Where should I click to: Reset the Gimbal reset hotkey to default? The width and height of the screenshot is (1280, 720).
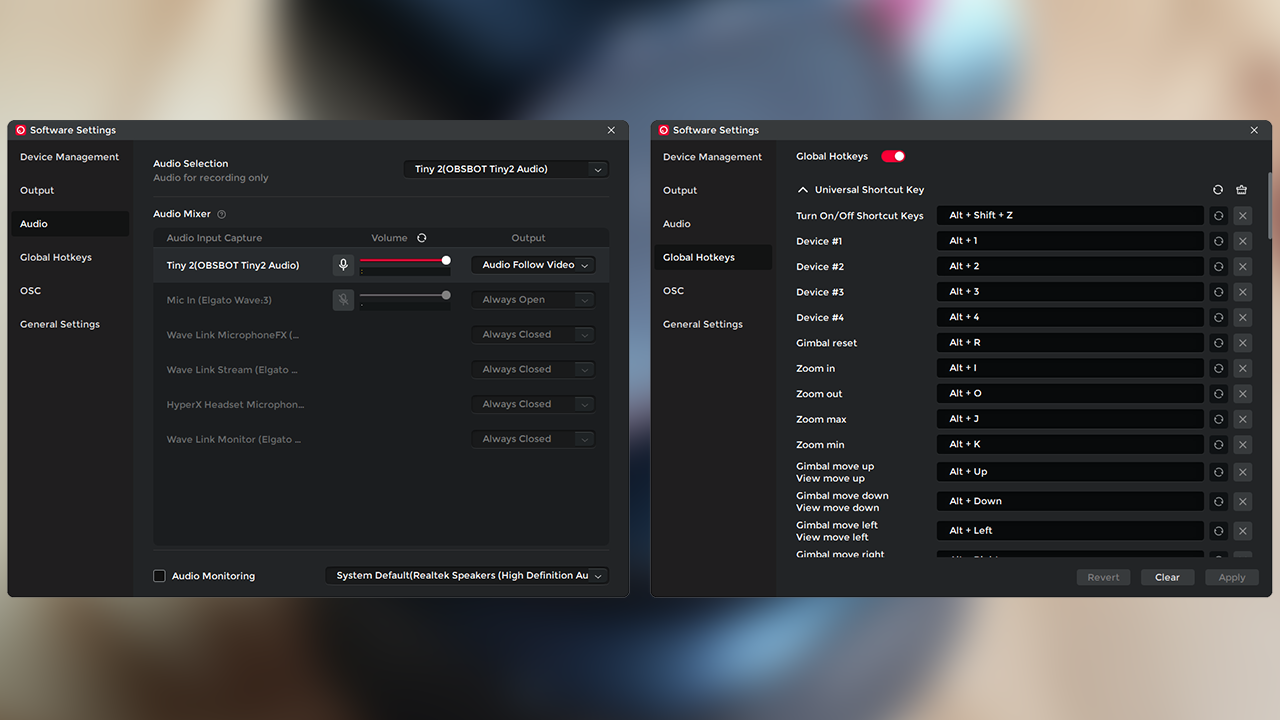click(1218, 343)
